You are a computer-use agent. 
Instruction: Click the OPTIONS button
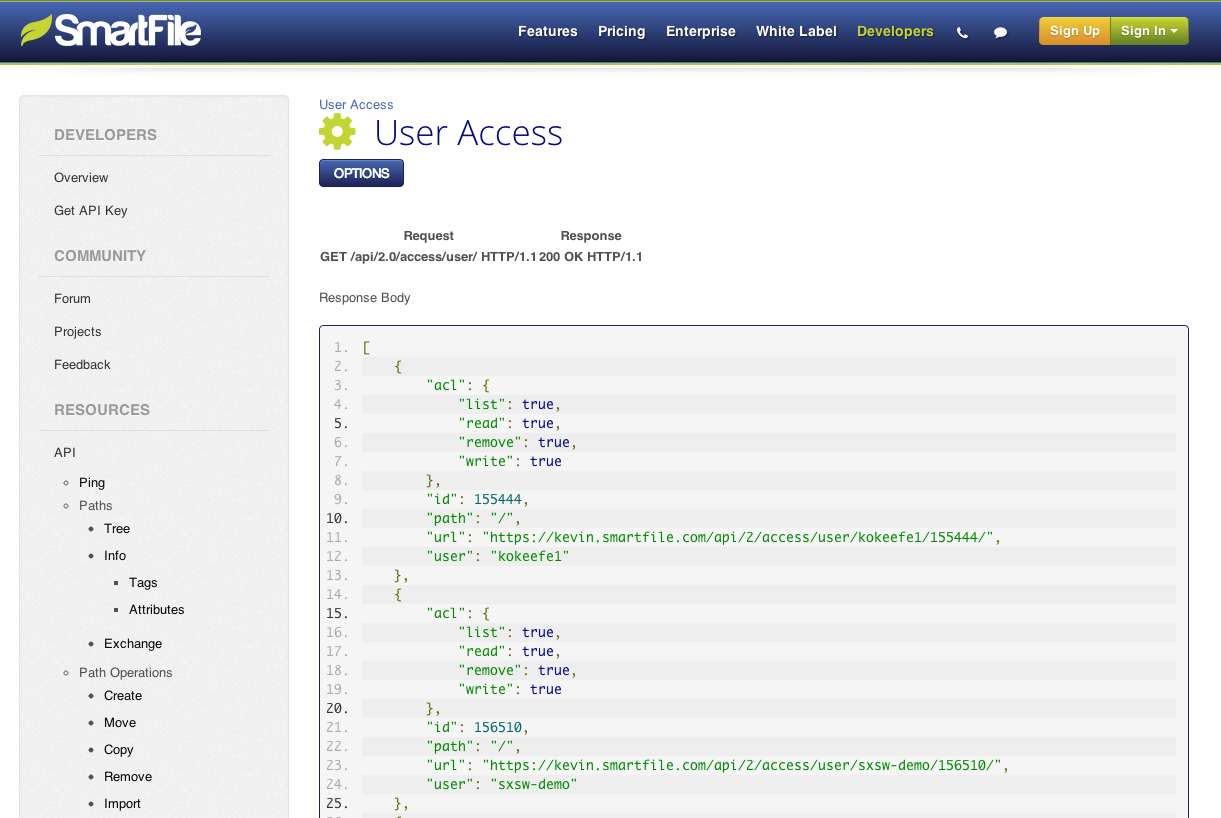pos(361,172)
